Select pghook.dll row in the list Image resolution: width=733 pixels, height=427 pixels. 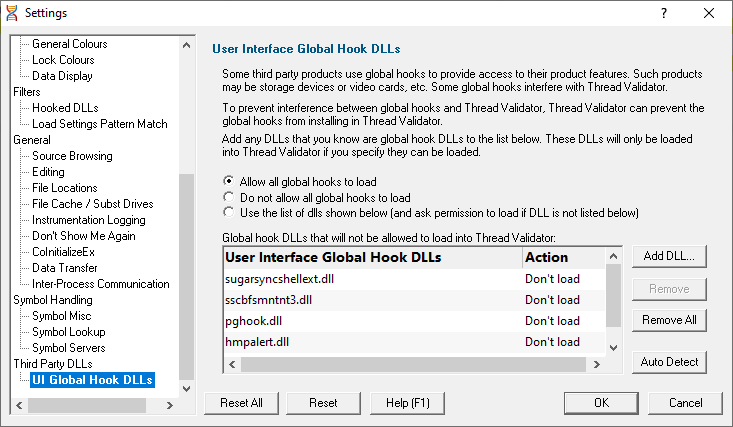414,321
